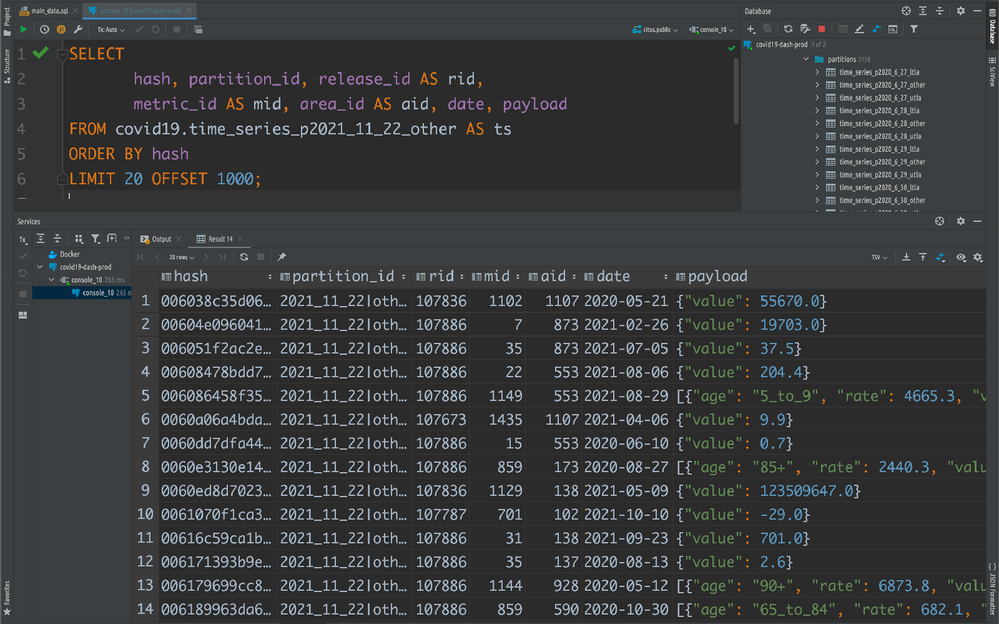Open TSV export format dropdown
The width and height of the screenshot is (999, 624).
[x=879, y=257]
